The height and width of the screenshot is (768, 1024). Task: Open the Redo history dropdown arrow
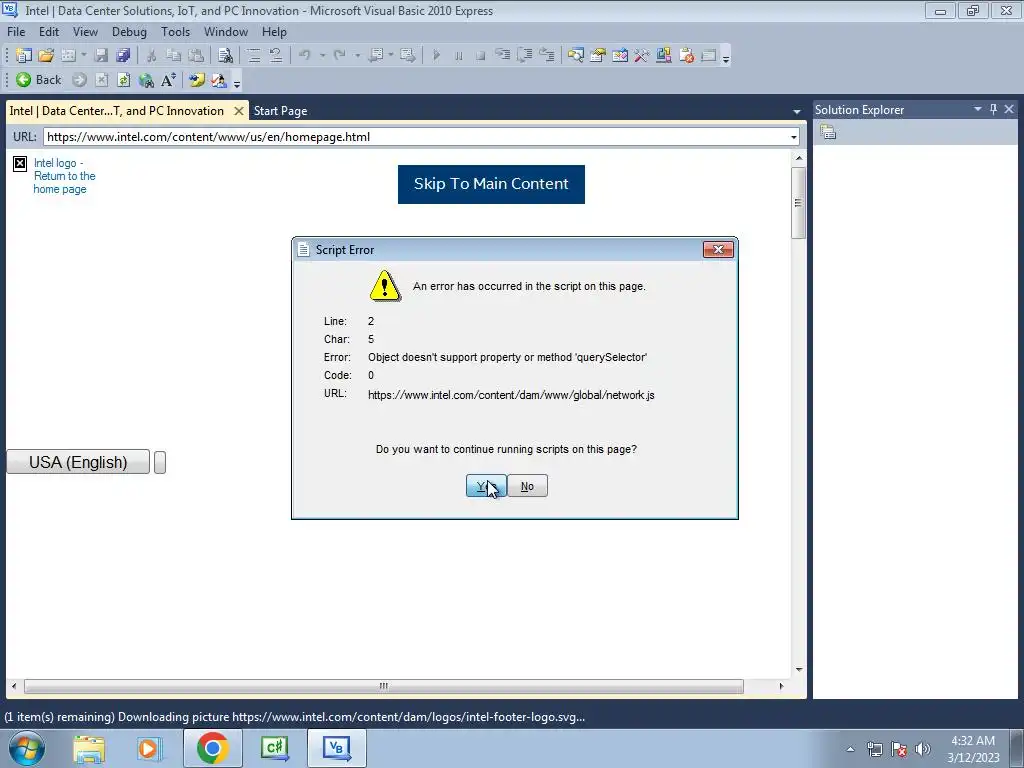tap(357, 56)
